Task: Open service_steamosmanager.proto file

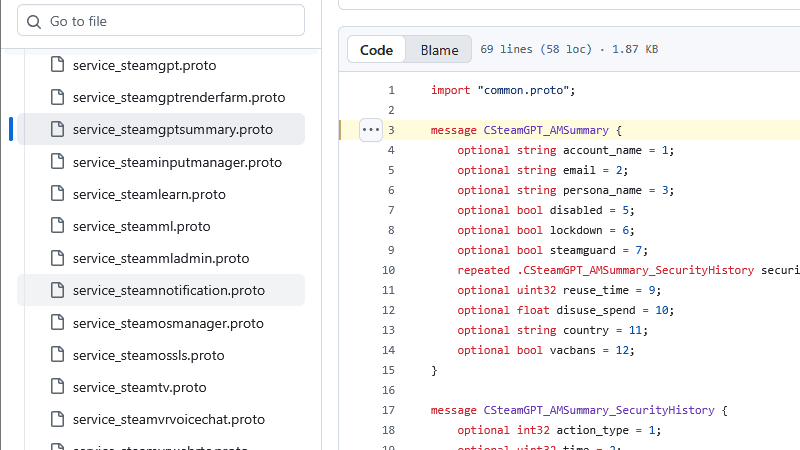Action: (x=168, y=323)
